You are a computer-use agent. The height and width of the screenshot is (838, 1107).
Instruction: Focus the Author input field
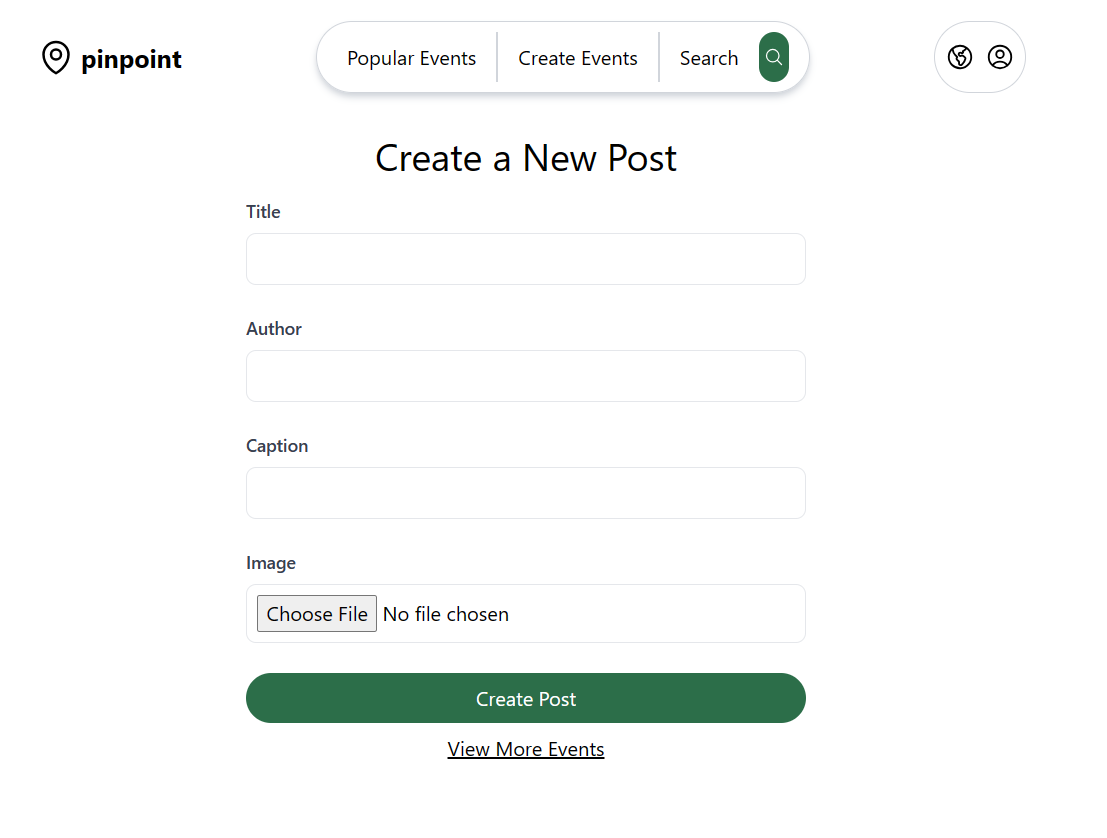point(526,376)
